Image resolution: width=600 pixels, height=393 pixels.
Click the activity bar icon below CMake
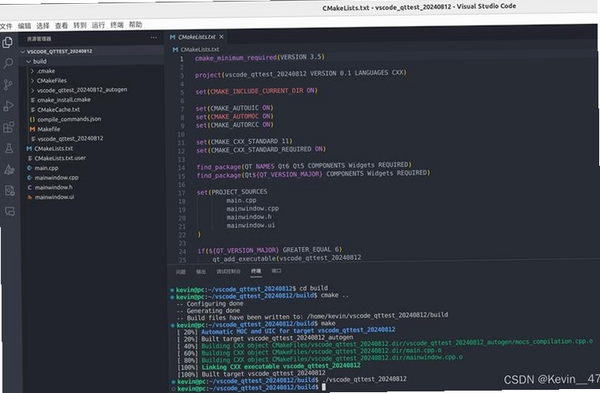click(x=10, y=190)
